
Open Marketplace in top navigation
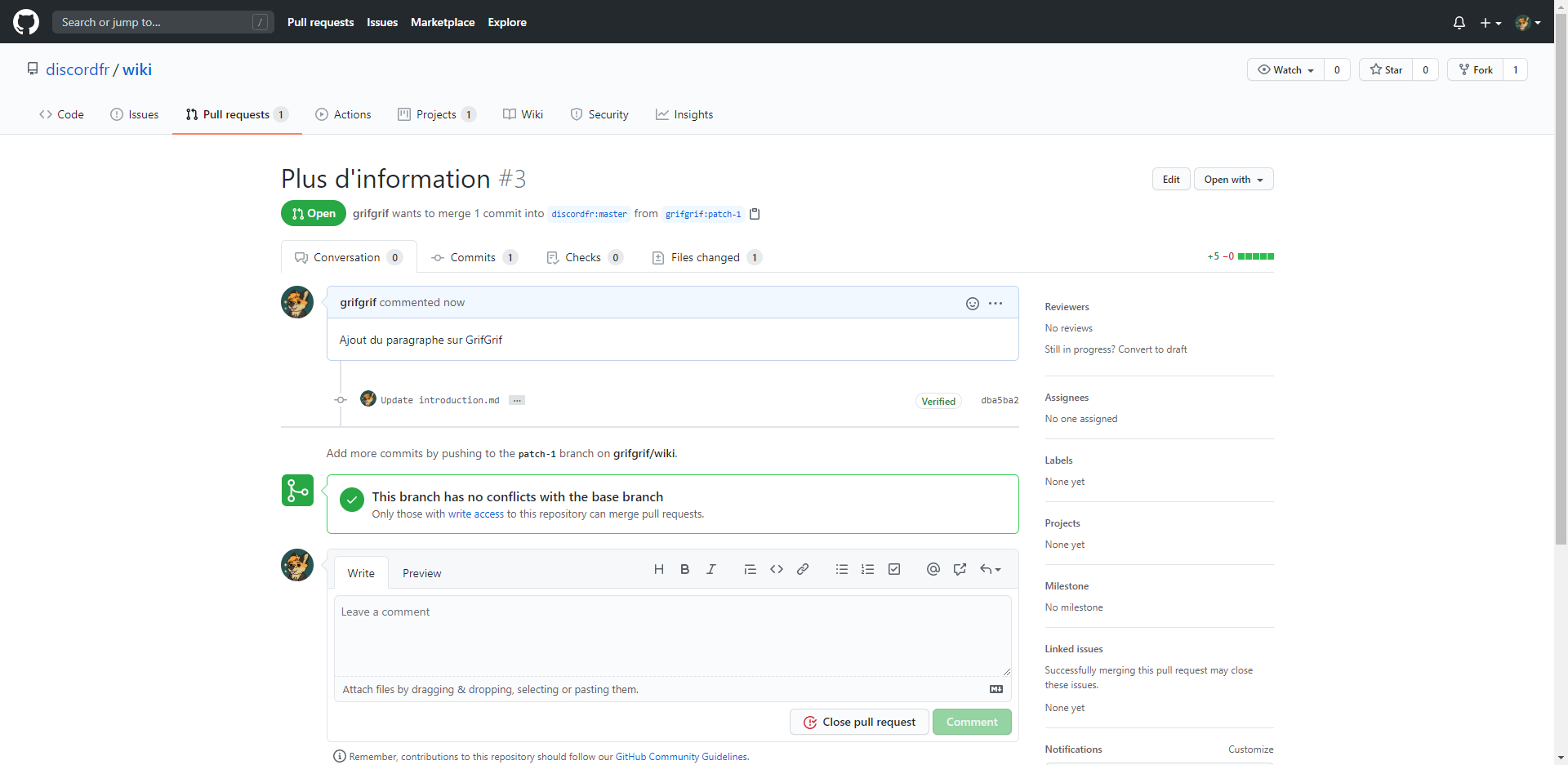click(443, 22)
